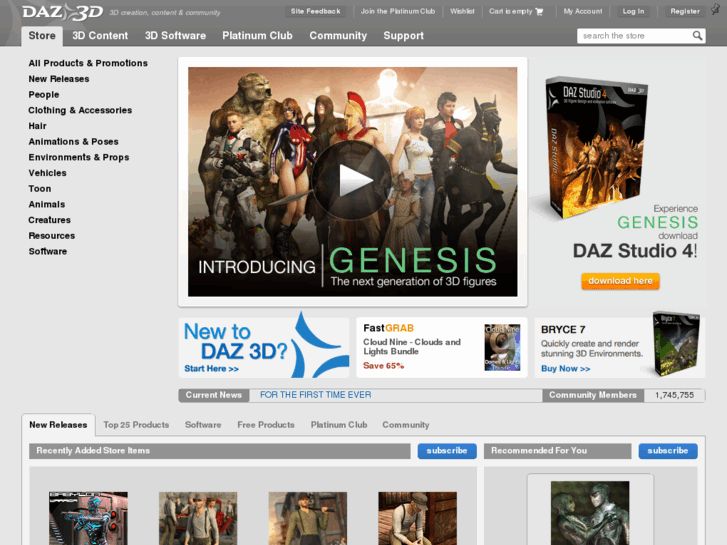Image resolution: width=727 pixels, height=545 pixels.
Task: Browse the People category
Action: point(44,95)
